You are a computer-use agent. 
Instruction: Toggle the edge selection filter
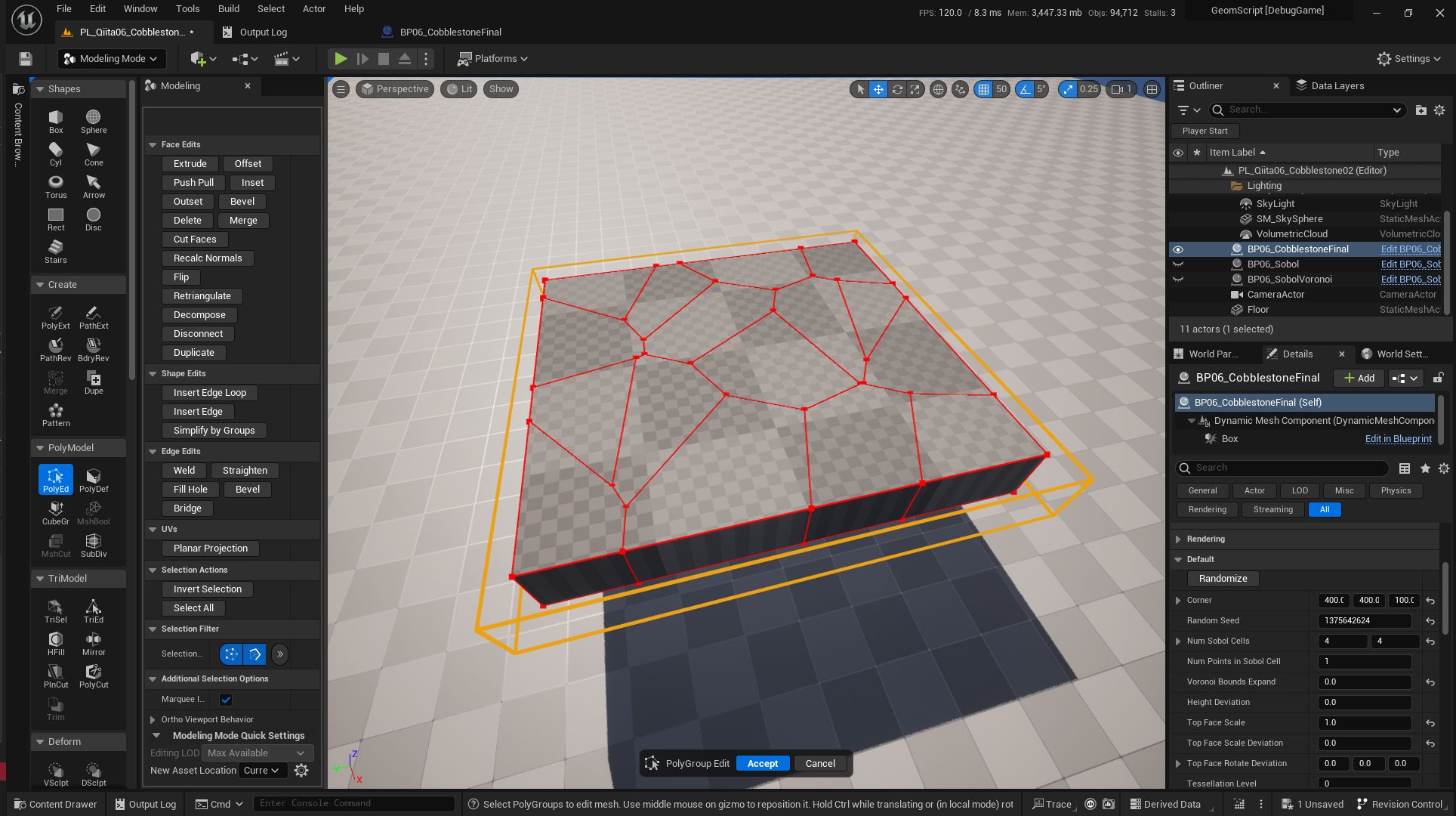[x=254, y=654]
